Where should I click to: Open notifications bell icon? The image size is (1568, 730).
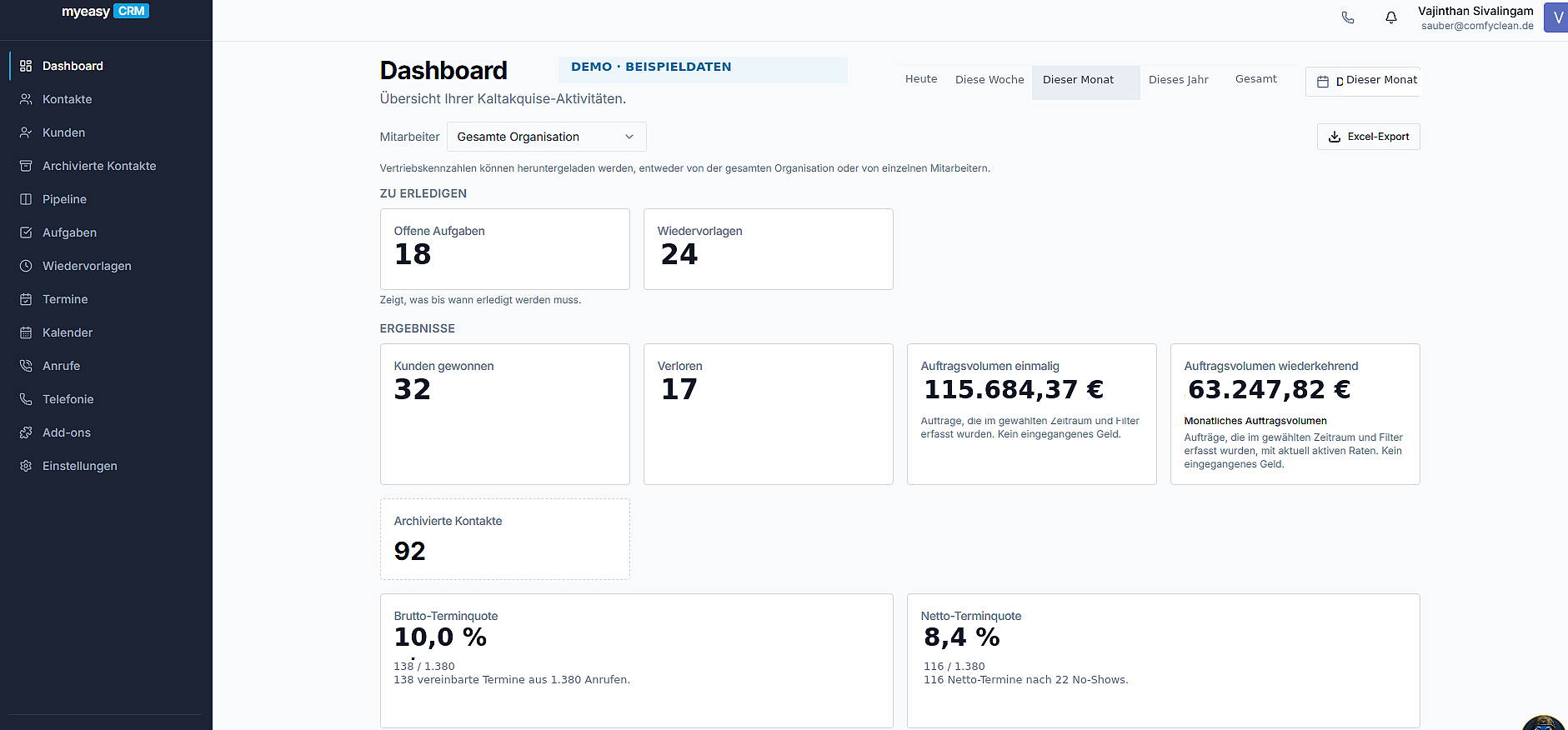[x=1391, y=17]
